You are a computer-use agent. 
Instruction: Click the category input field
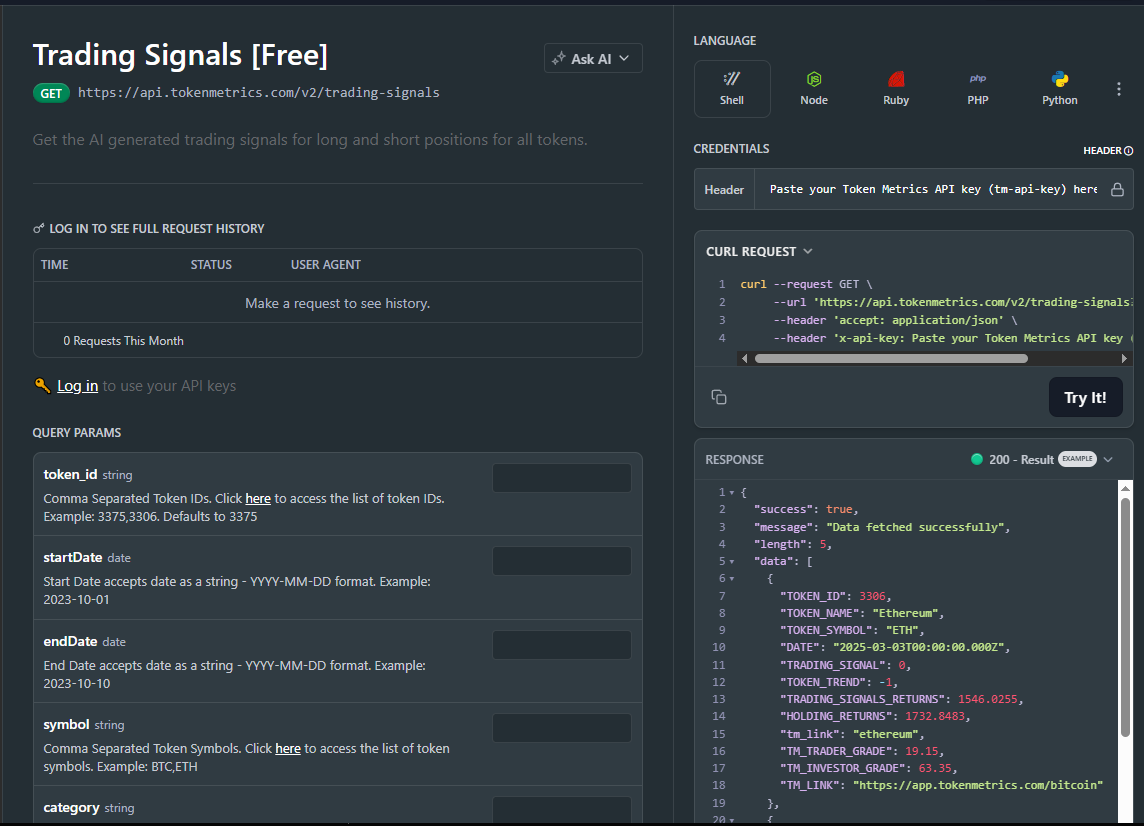click(562, 810)
